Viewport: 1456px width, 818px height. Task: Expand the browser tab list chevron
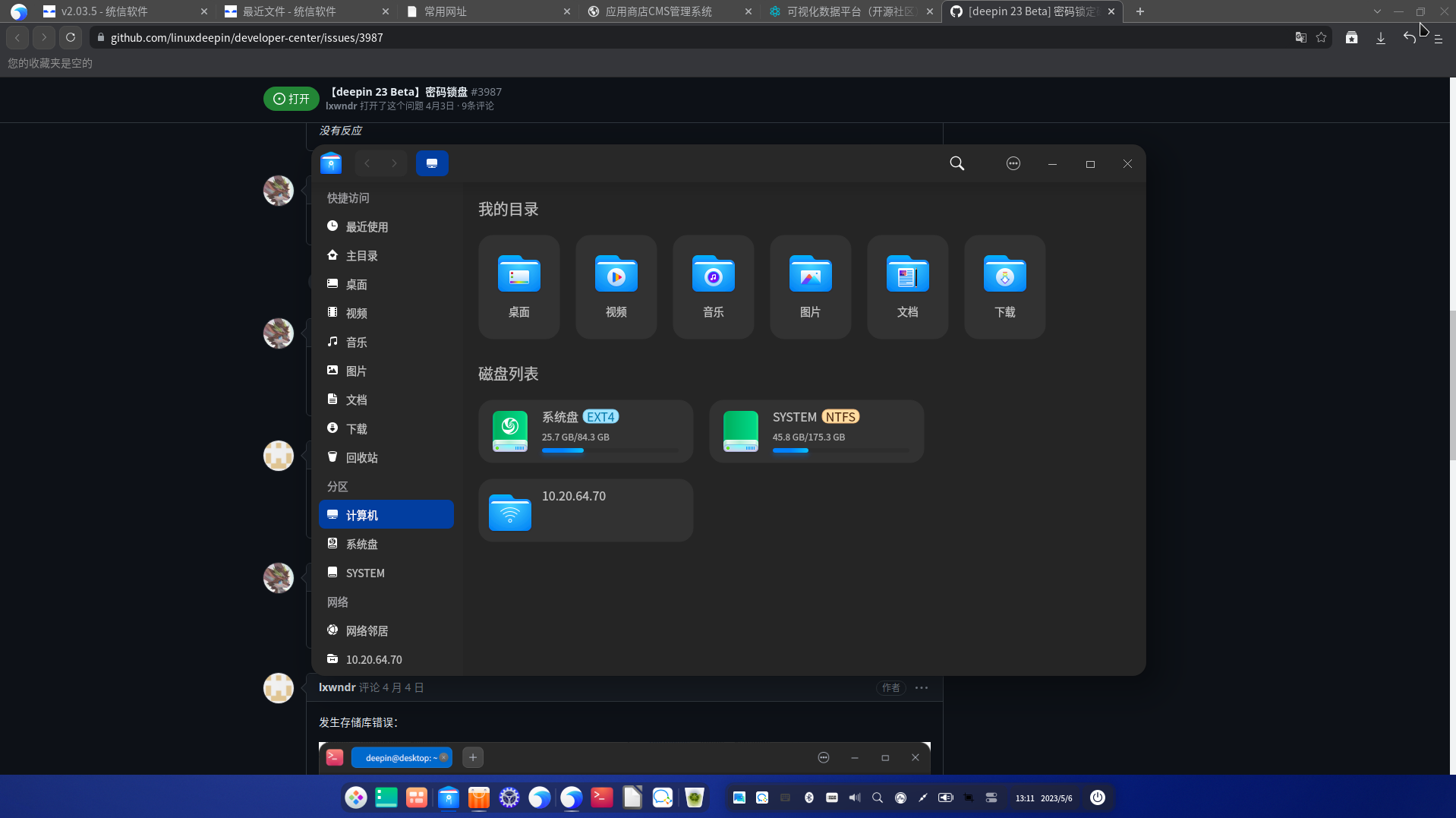pos(1377,11)
